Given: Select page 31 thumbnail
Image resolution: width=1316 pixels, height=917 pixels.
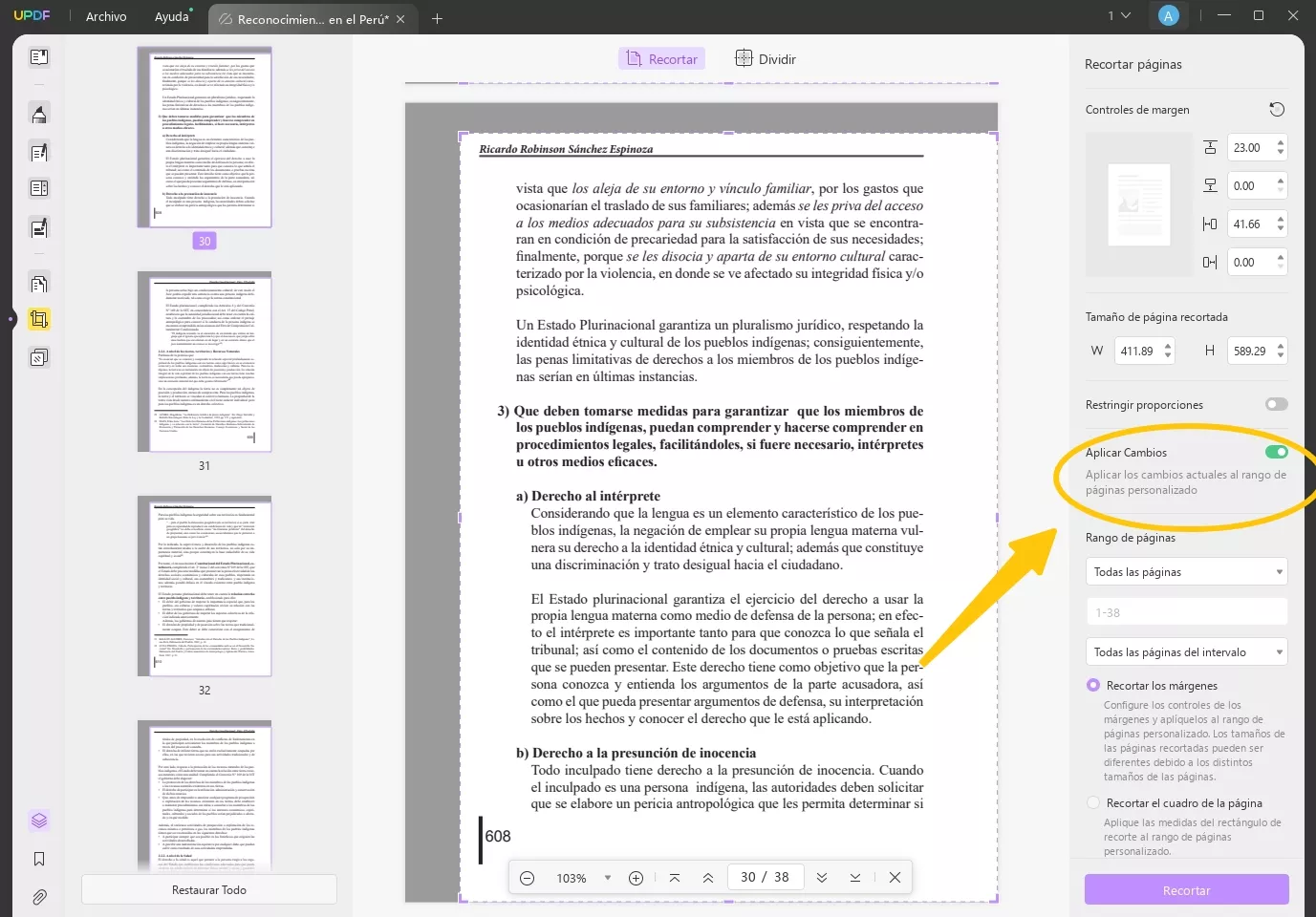Looking at the screenshot, I should tap(205, 362).
